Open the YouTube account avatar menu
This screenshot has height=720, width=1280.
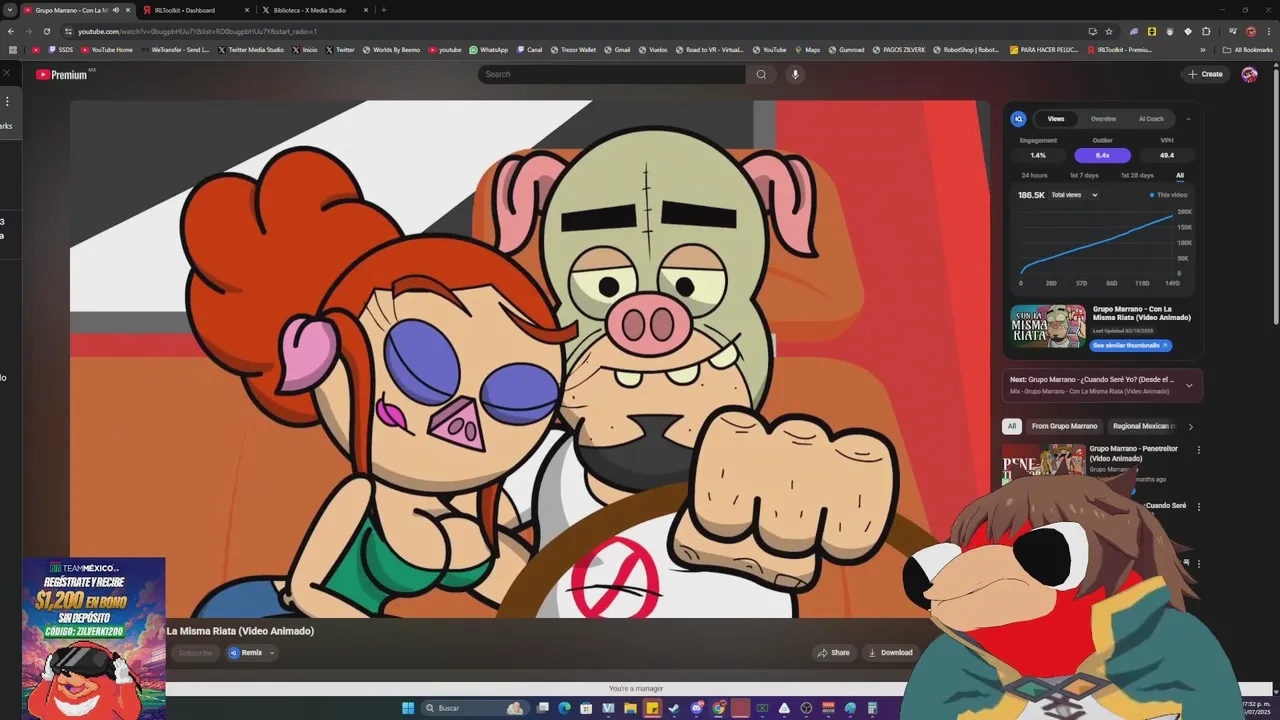tap(1249, 74)
